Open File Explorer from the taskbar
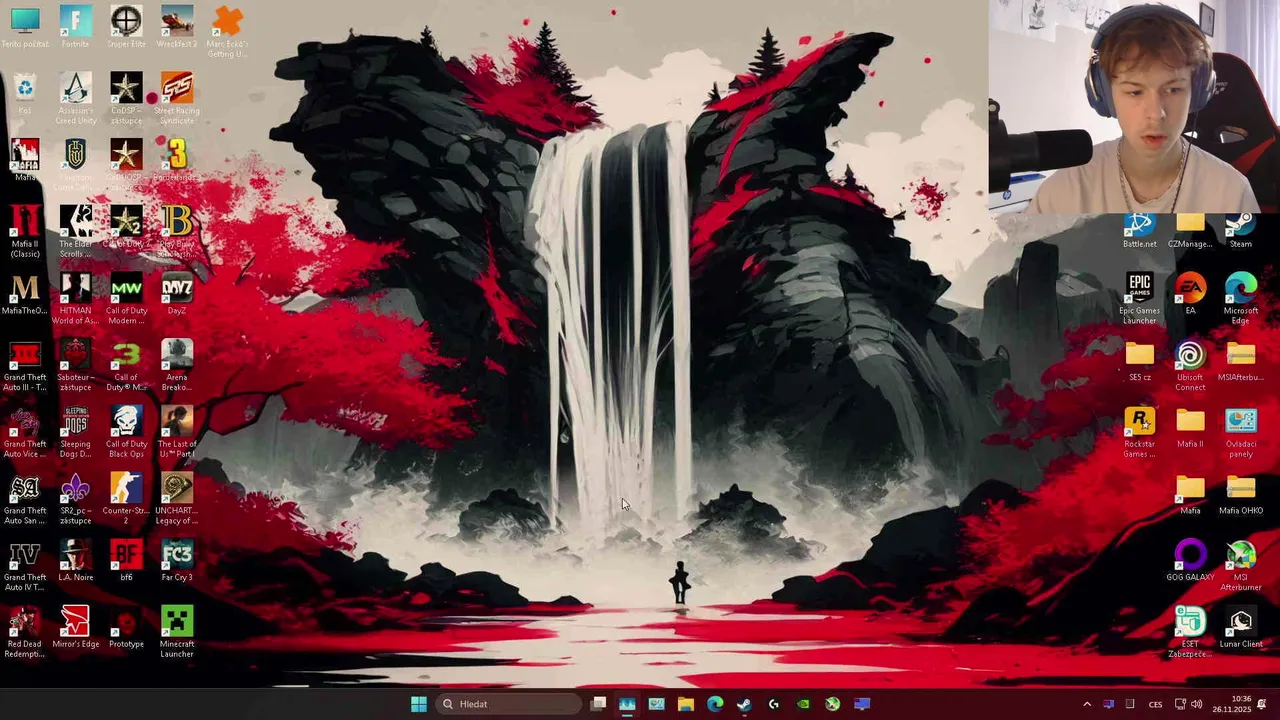This screenshot has width=1280, height=720. click(x=686, y=704)
